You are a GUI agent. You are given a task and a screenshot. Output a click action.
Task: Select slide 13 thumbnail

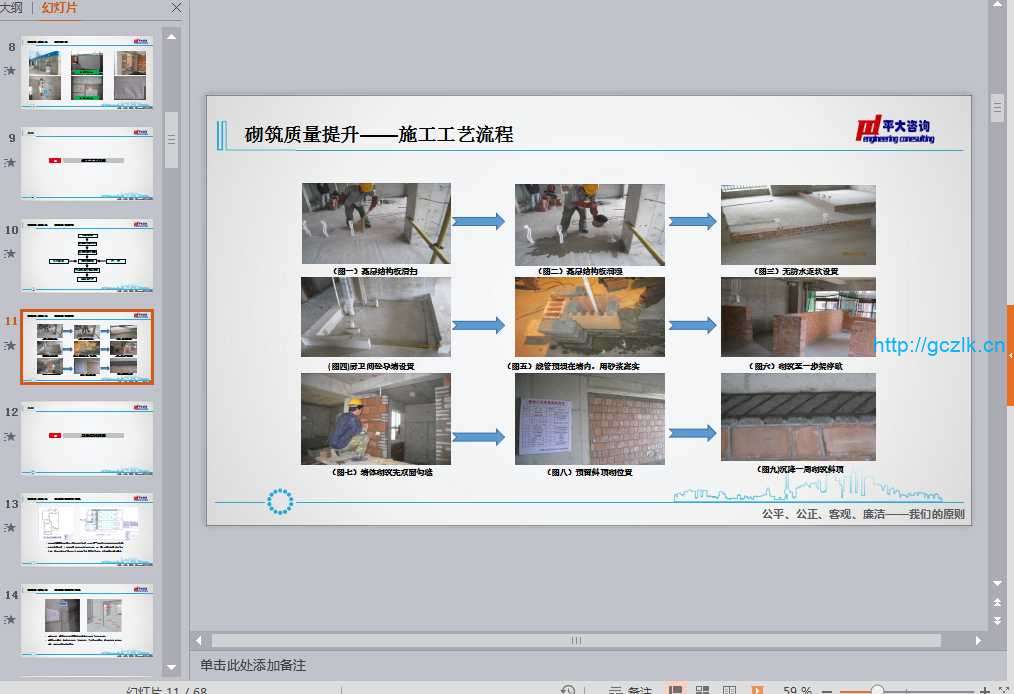[88, 530]
